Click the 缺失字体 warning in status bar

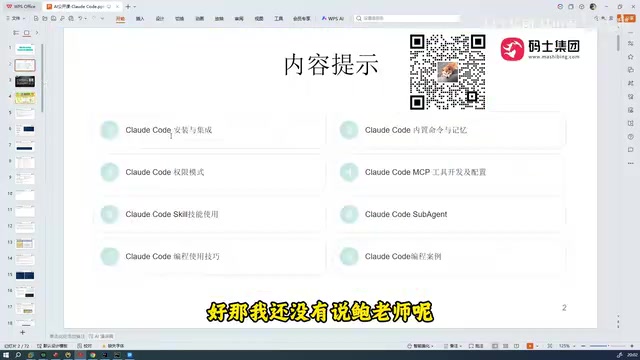[113, 346]
